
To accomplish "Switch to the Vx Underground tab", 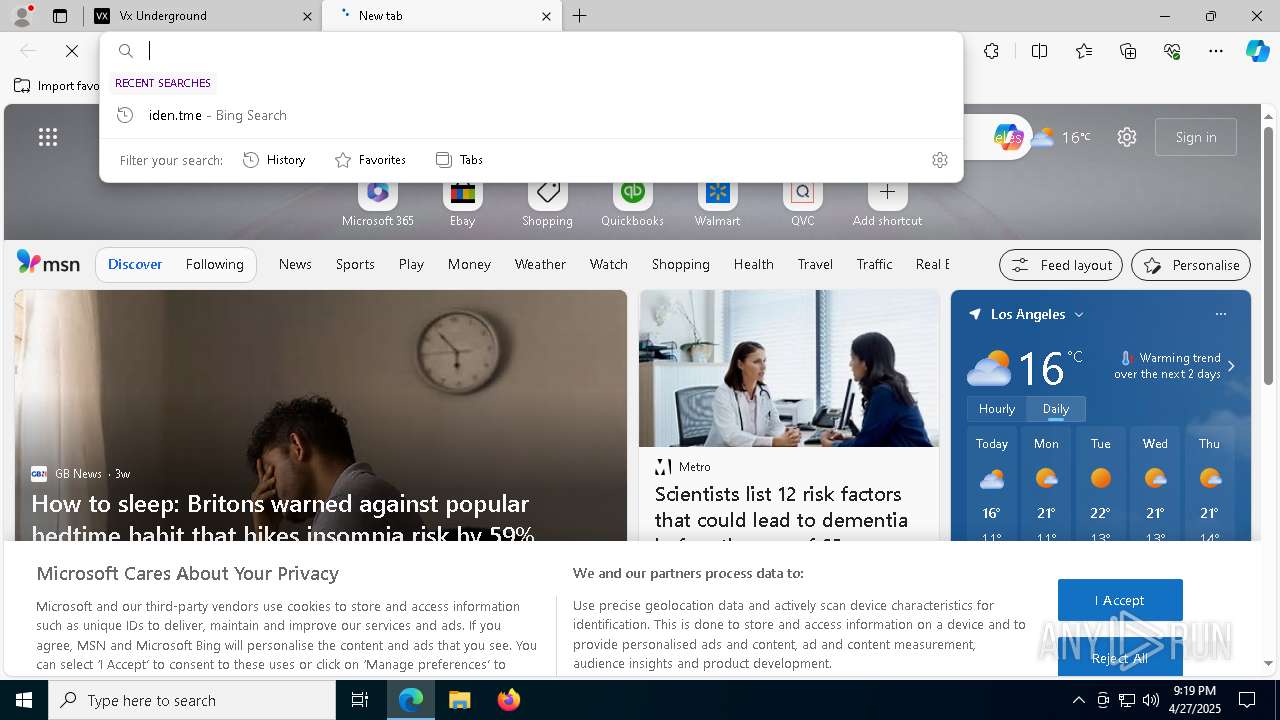I will (203, 16).
